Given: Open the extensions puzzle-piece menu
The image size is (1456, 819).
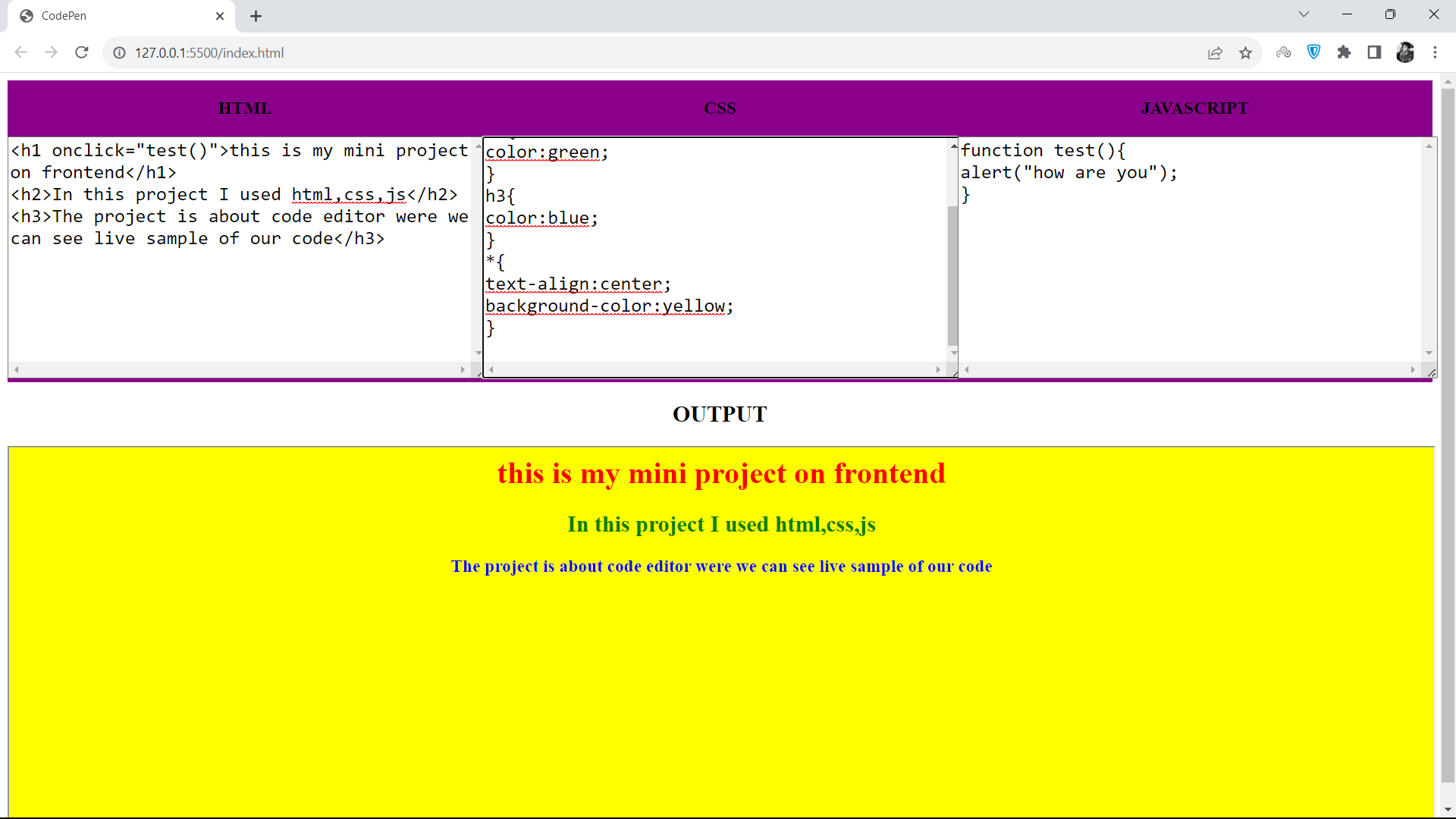Looking at the screenshot, I should point(1345,52).
